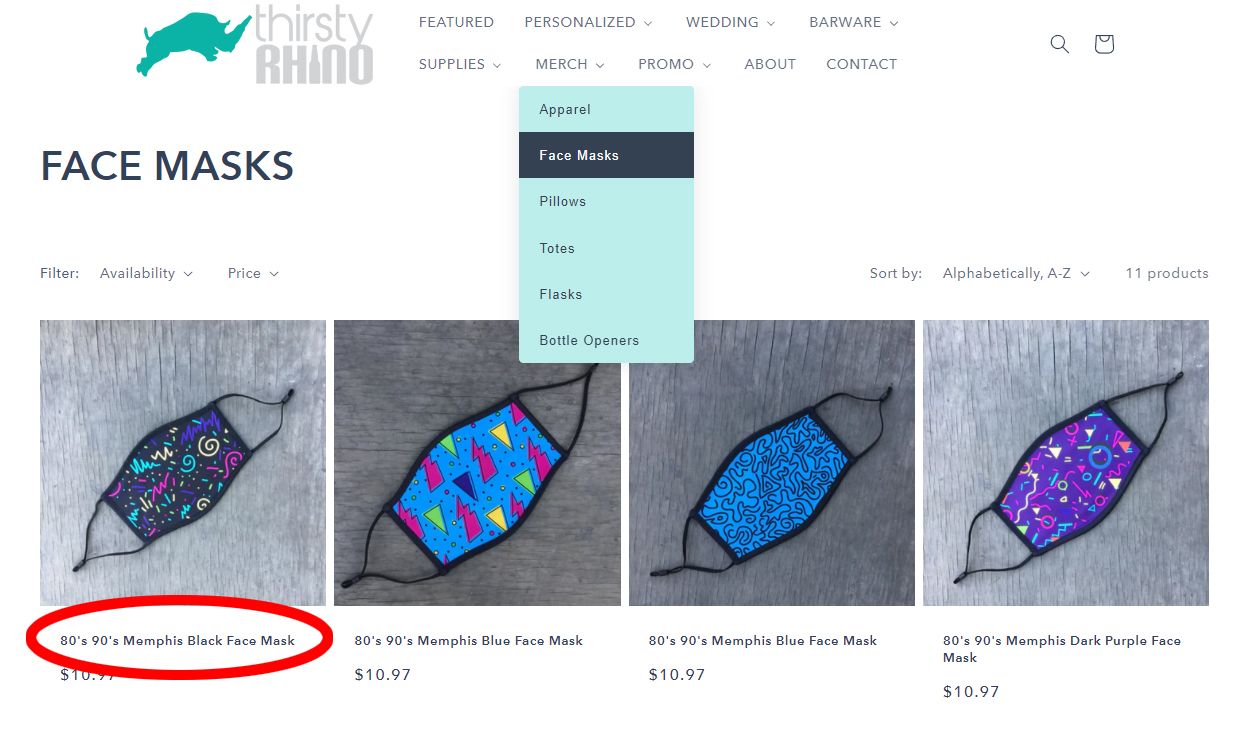This screenshot has height=738, width=1242.
Task: Open 80's 90's Memphis Black Face Mask link
Action: tap(177, 640)
